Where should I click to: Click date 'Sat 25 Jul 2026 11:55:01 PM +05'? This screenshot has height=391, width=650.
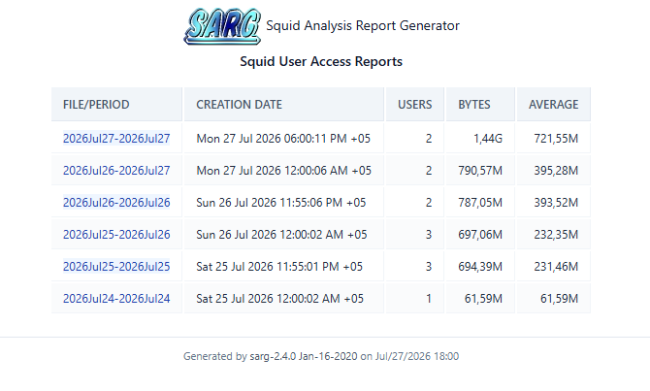point(279,267)
